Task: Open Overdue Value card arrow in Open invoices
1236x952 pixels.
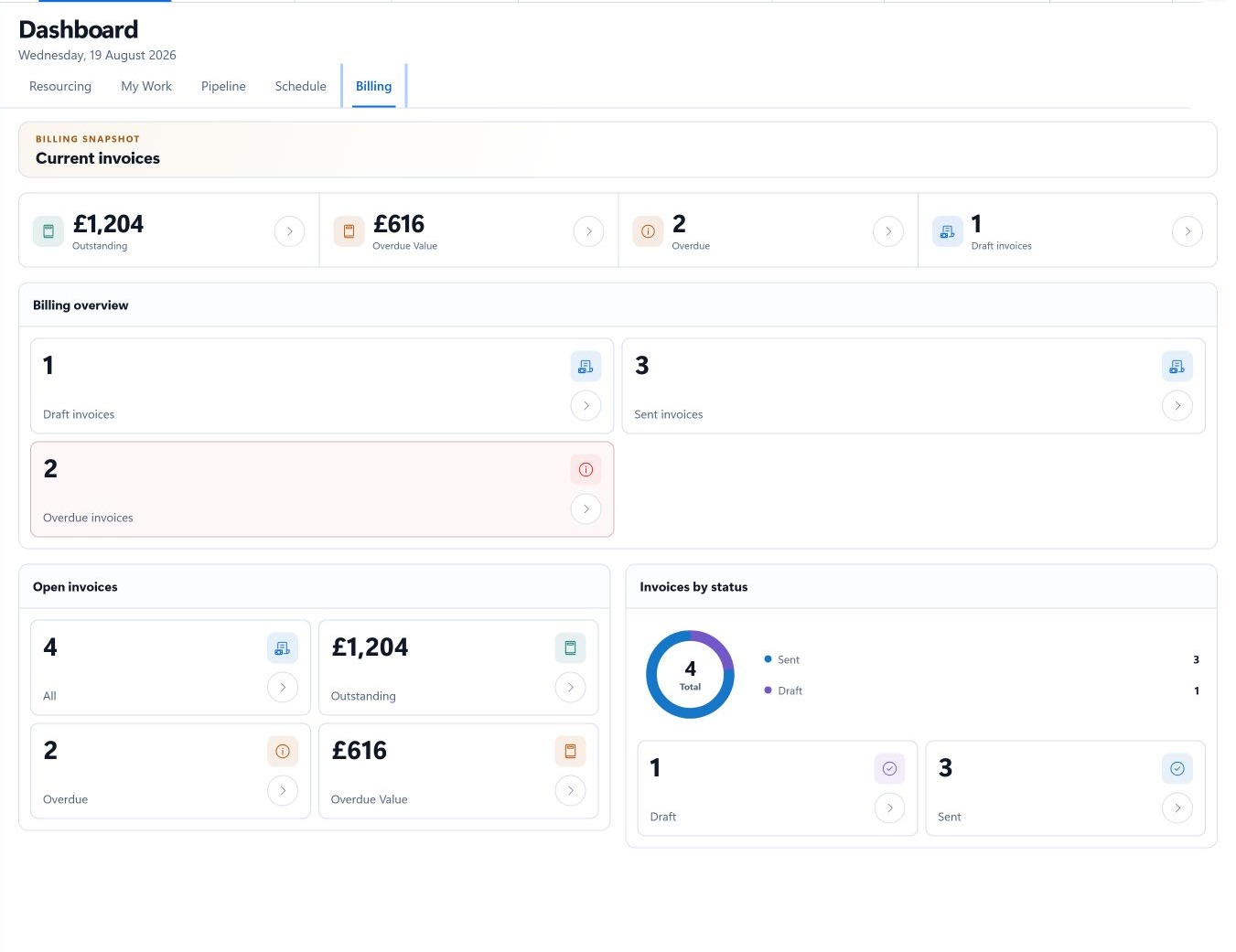Action: (570, 790)
